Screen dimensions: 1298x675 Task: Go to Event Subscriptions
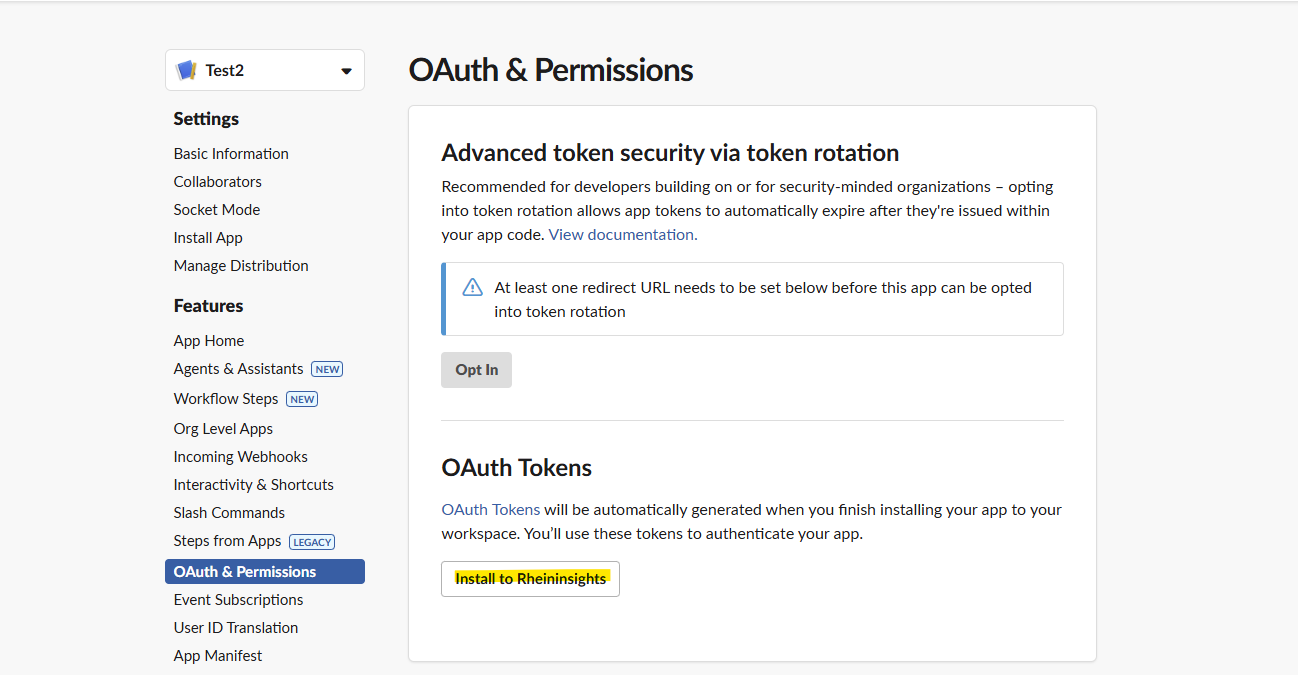tap(238, 600)
